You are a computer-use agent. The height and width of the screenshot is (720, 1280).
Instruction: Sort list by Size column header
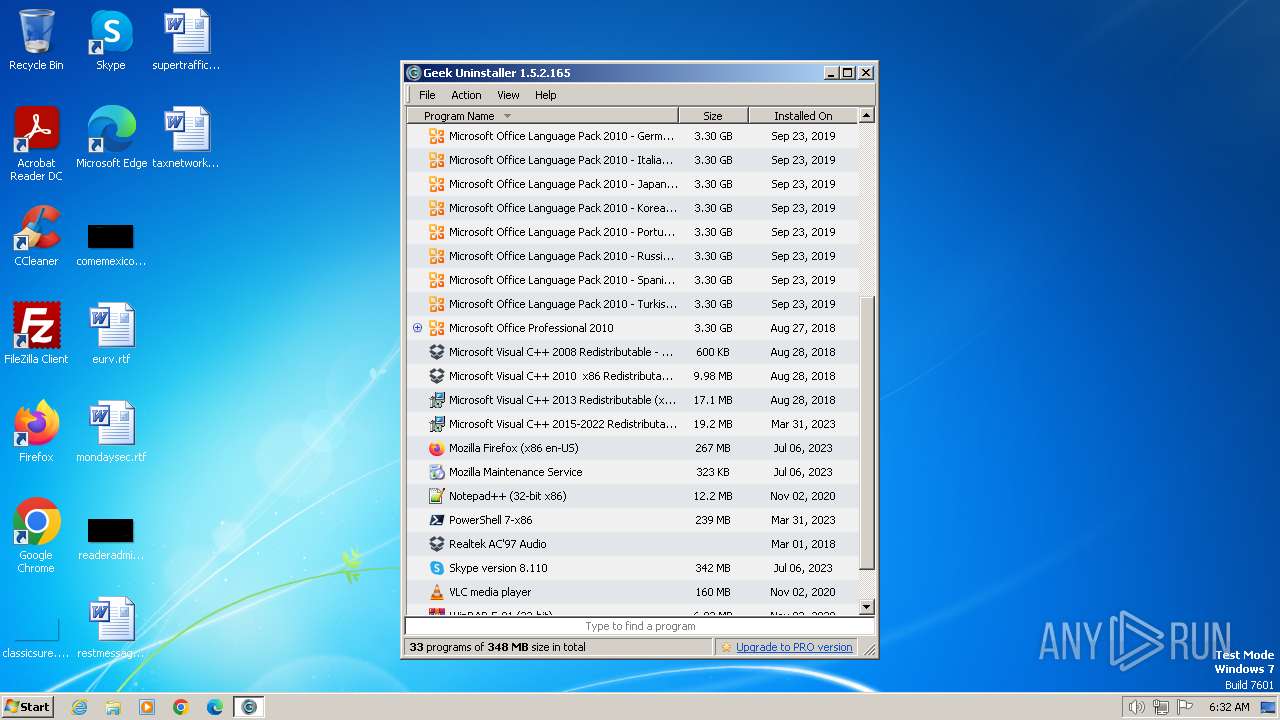(x=713, y=116)
